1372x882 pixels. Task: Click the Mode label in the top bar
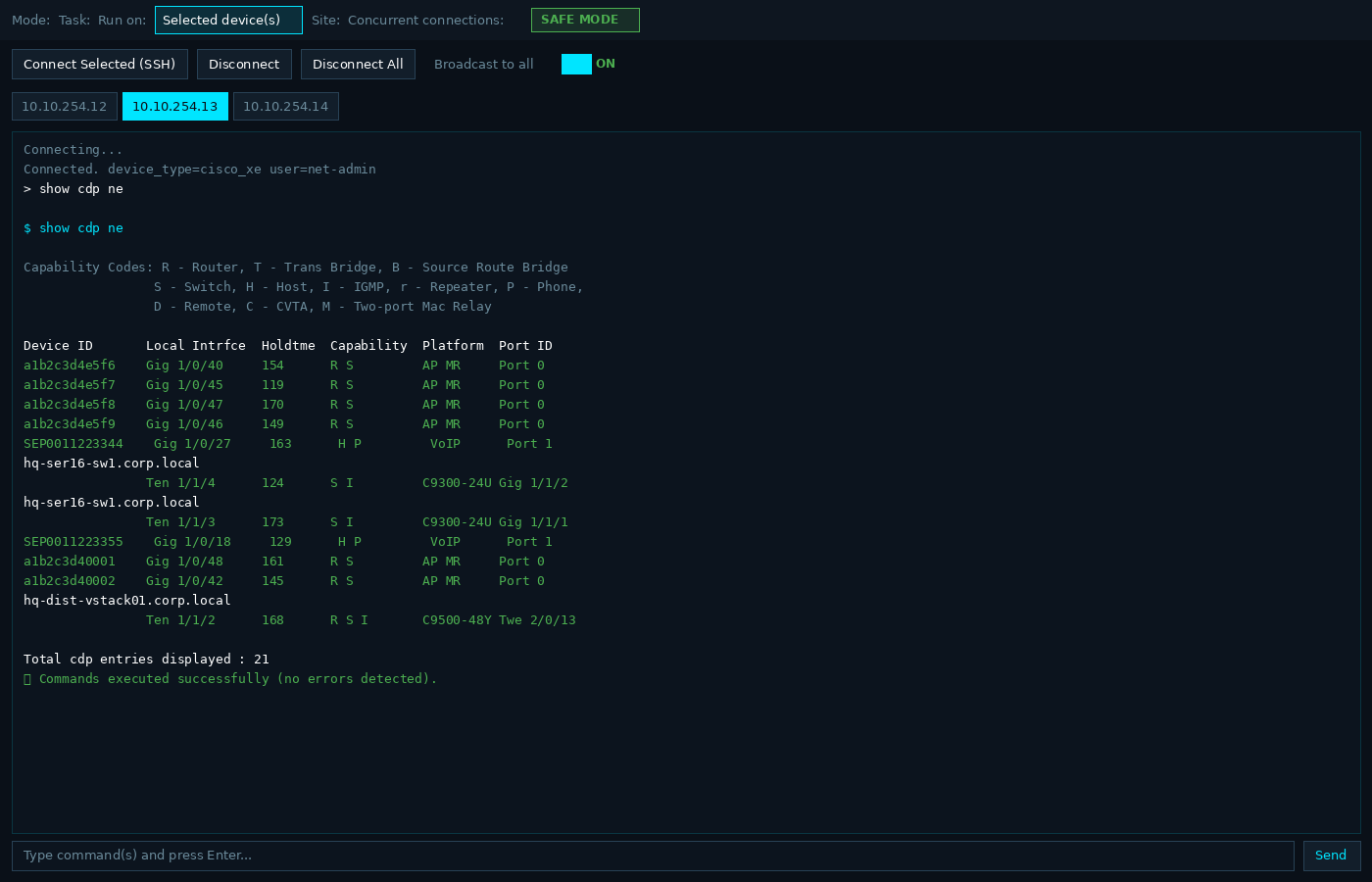coord(26,20)
